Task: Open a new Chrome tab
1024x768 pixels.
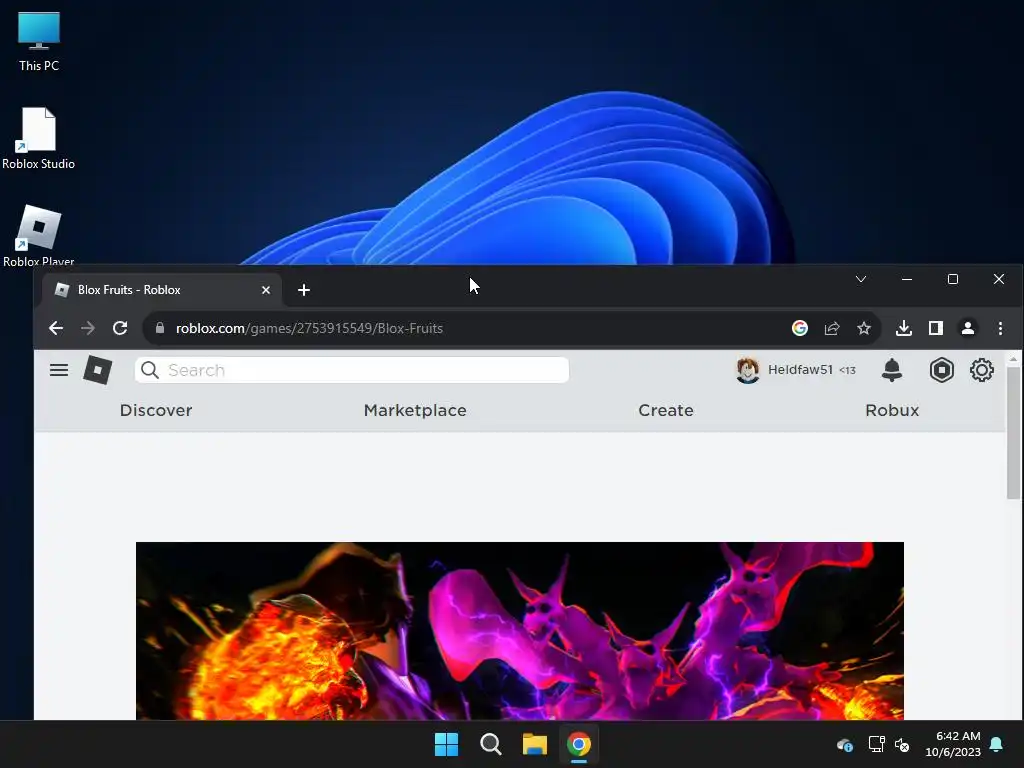Action: pos(304,290)
